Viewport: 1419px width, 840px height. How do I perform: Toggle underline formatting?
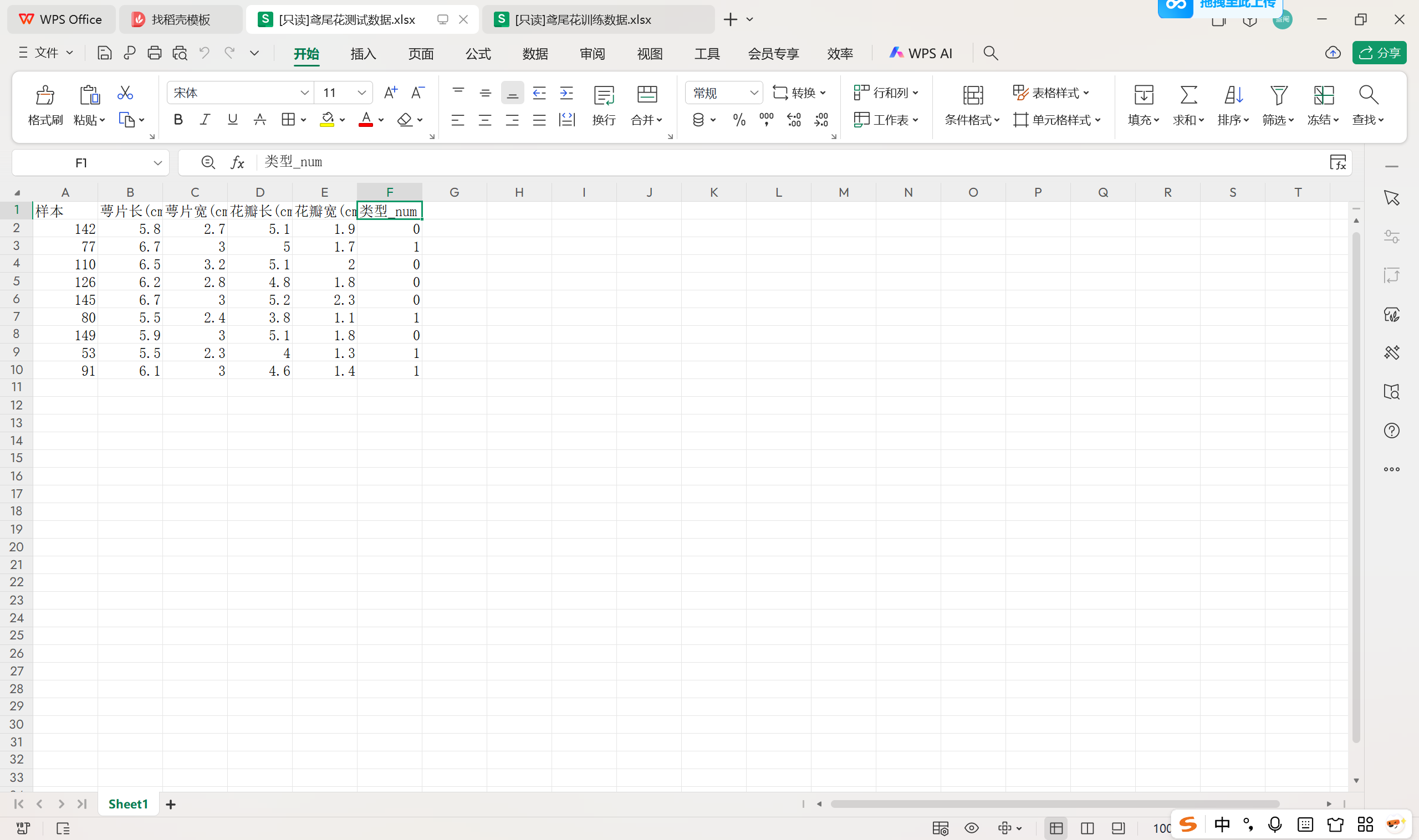[x=232, y=120]
